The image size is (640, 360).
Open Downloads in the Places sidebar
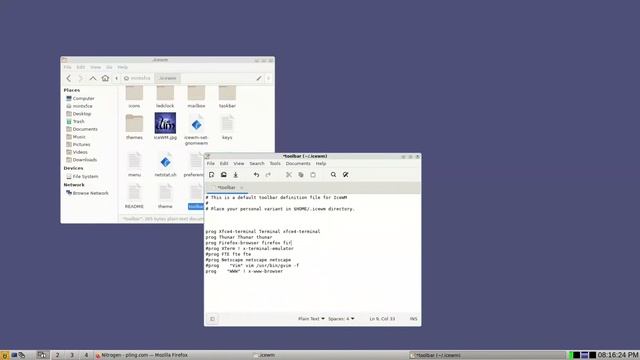click(x=85, y=160)
